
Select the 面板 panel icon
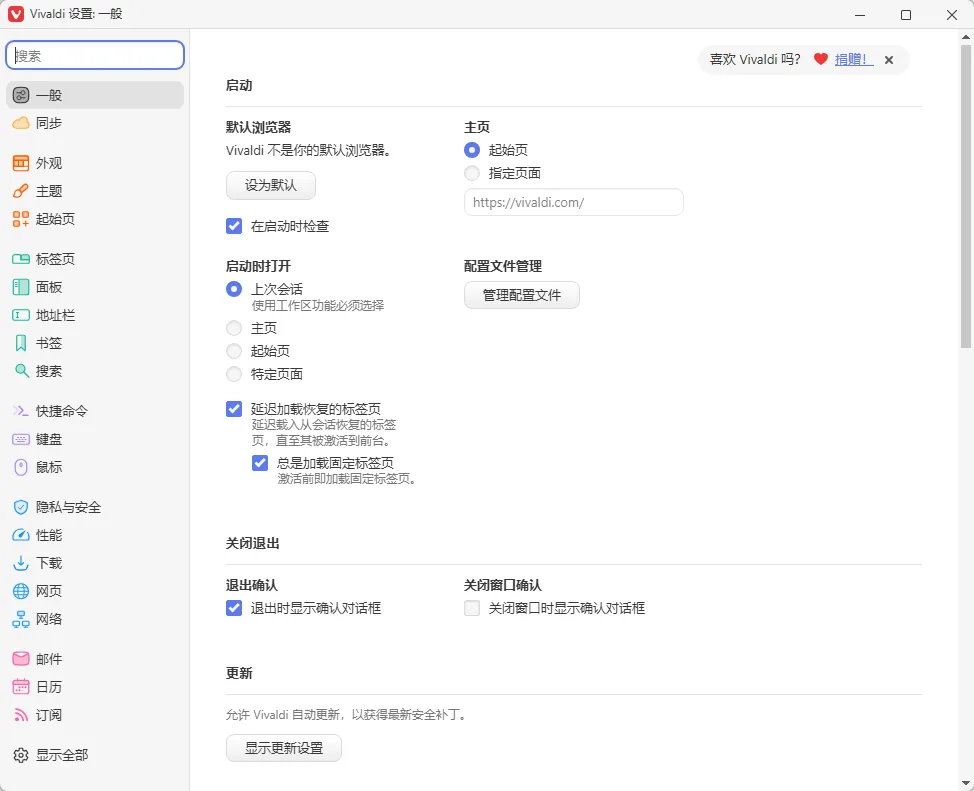[x=21, y=287]
